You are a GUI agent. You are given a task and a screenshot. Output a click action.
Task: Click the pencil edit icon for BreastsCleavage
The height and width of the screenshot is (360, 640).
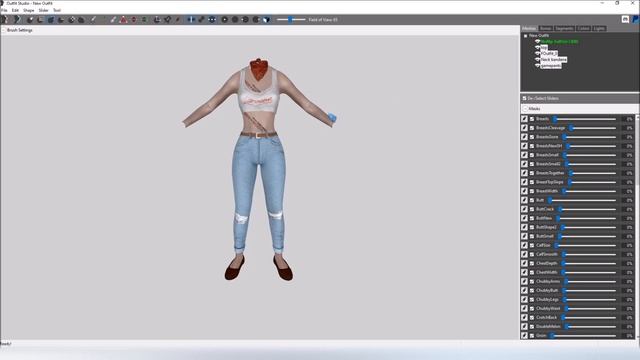coord(524,128)
